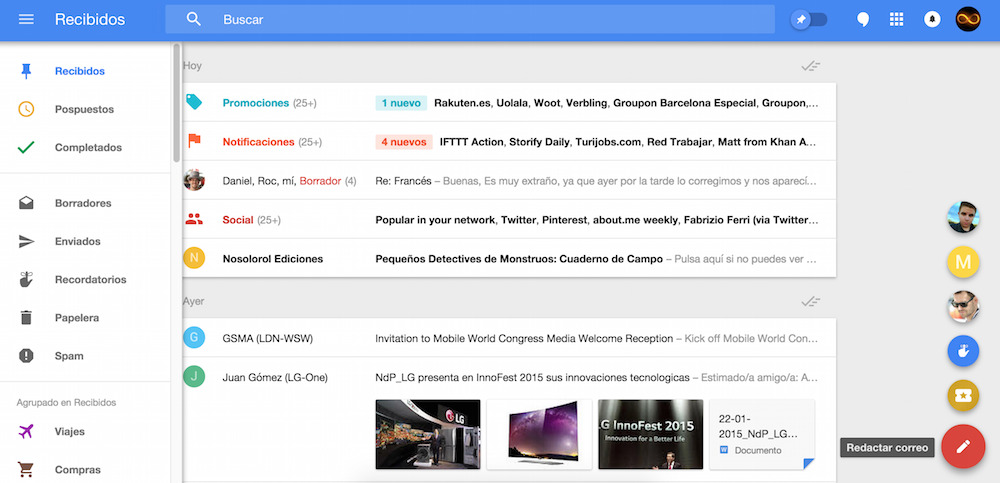
Task: Click the Compras shopping cart icon
Action: click(x=26, y=470)
